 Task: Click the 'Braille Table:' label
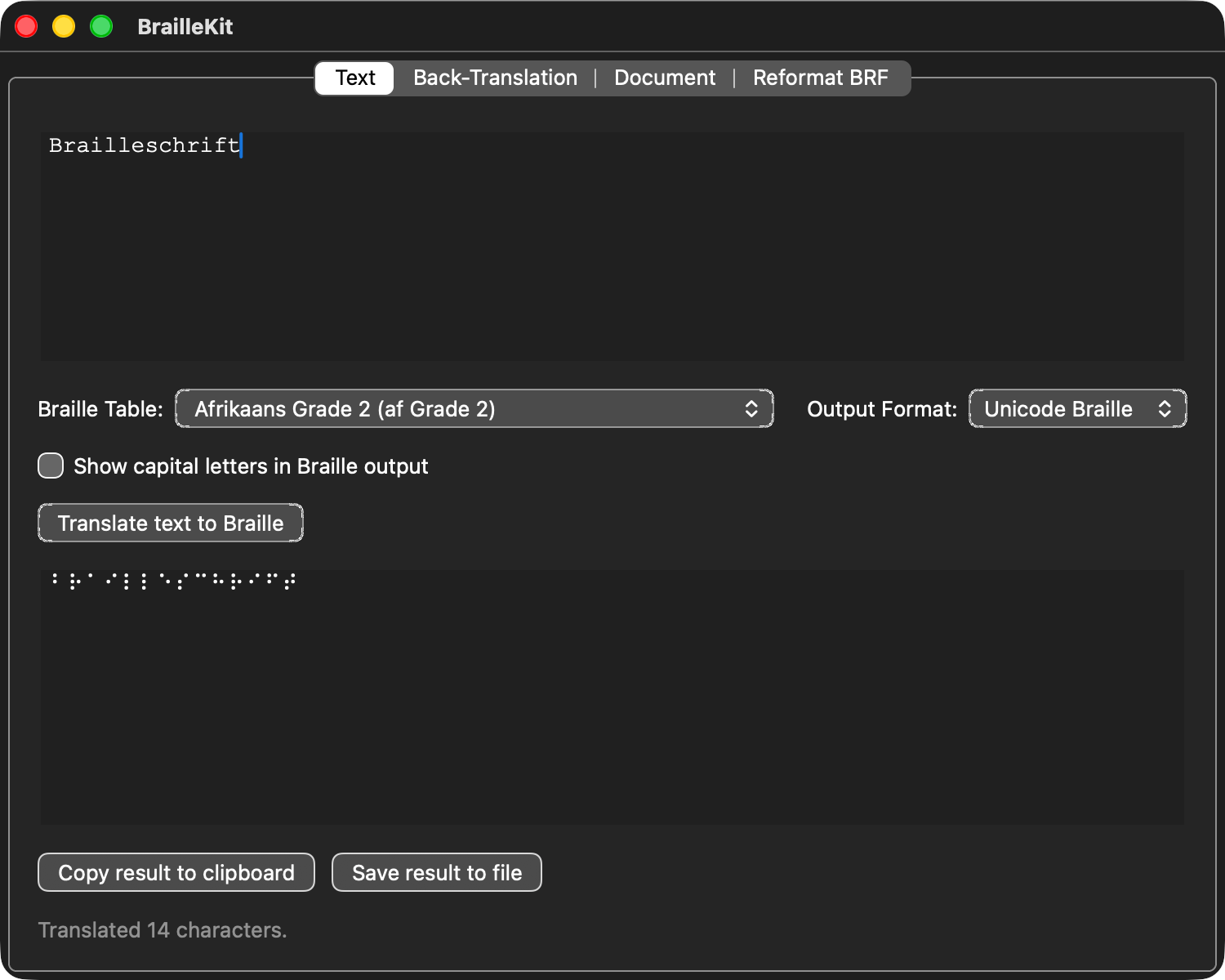[100, 409]
